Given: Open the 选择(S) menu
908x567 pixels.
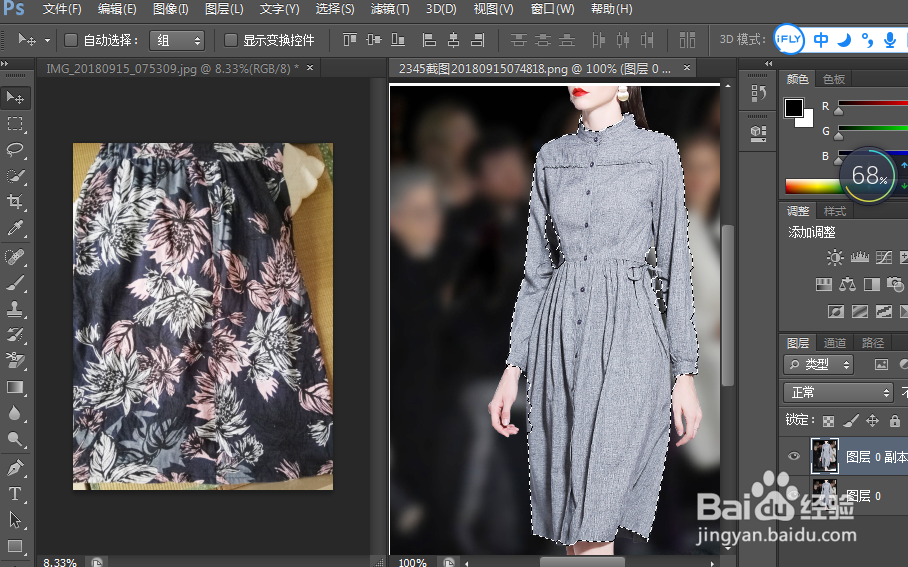Looking at the screenshot, I should click(335, 9).
